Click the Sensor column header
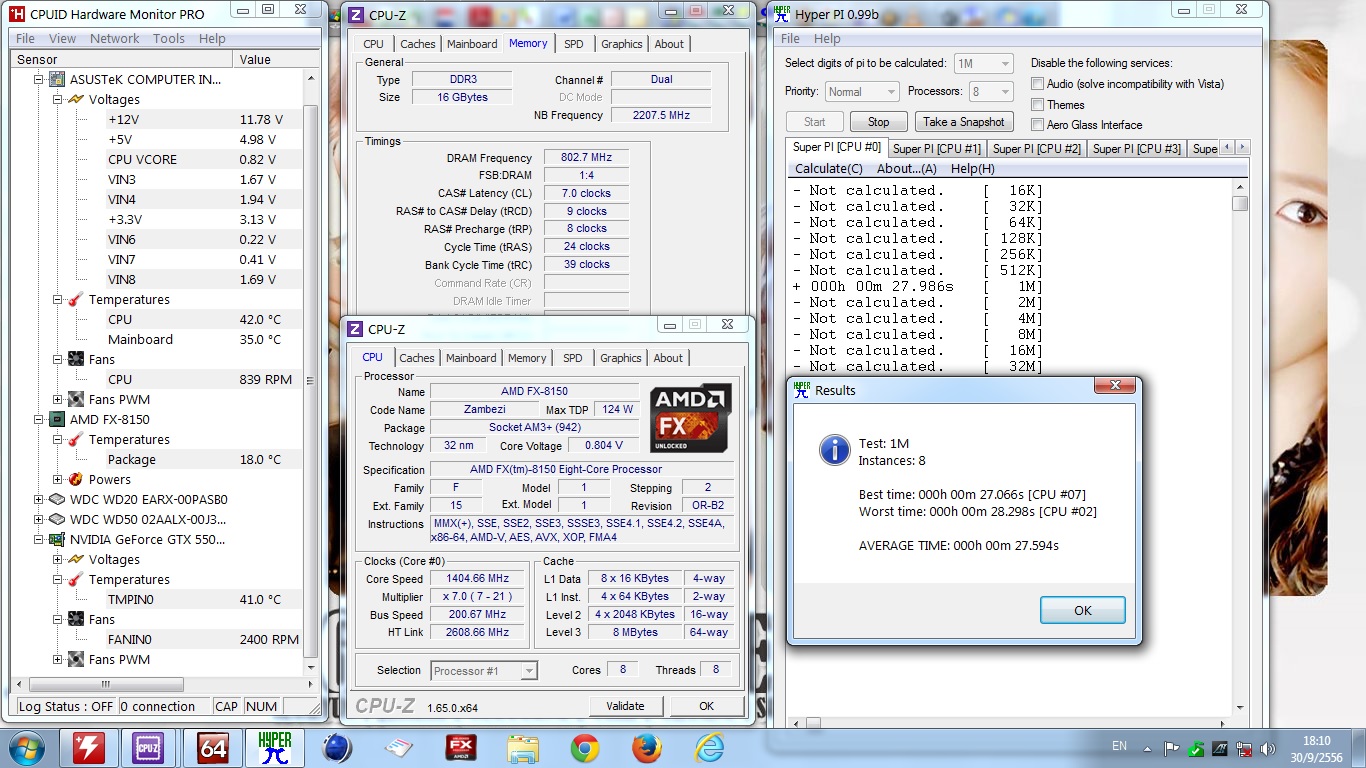The height and width of the screenshot is (768, 1366). tap(122, 59)
